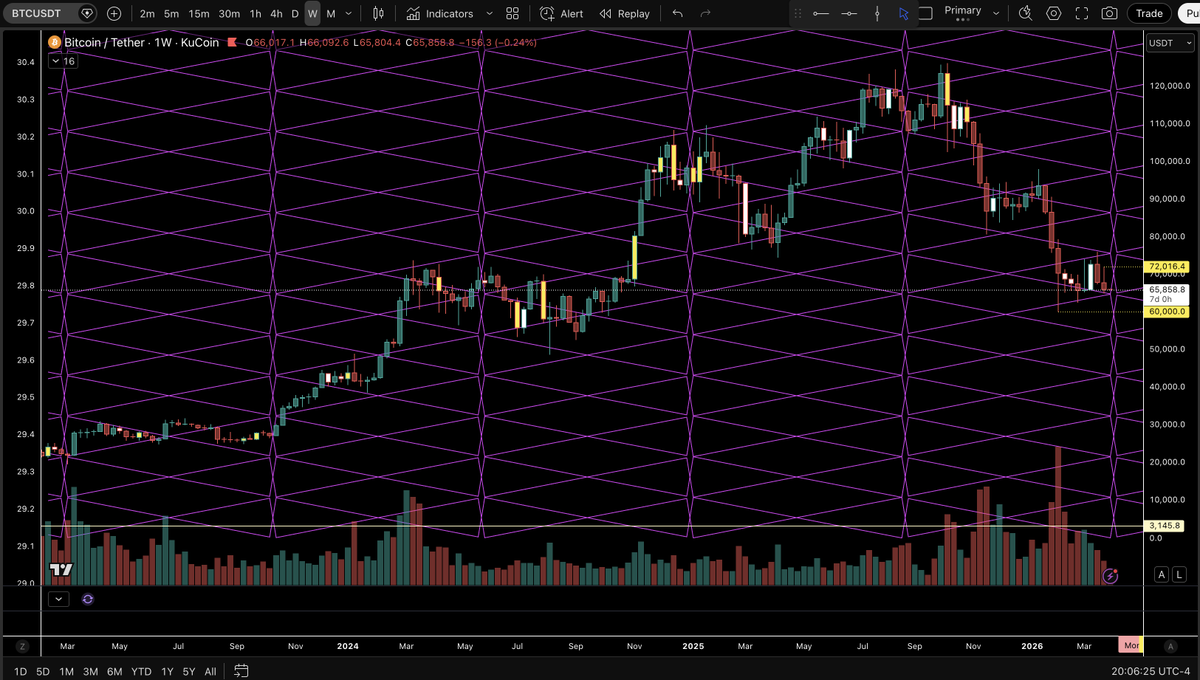This screenshot has width=1200, height=680.
Task: Open the chart layout rectangle selector
Action: 926,13
